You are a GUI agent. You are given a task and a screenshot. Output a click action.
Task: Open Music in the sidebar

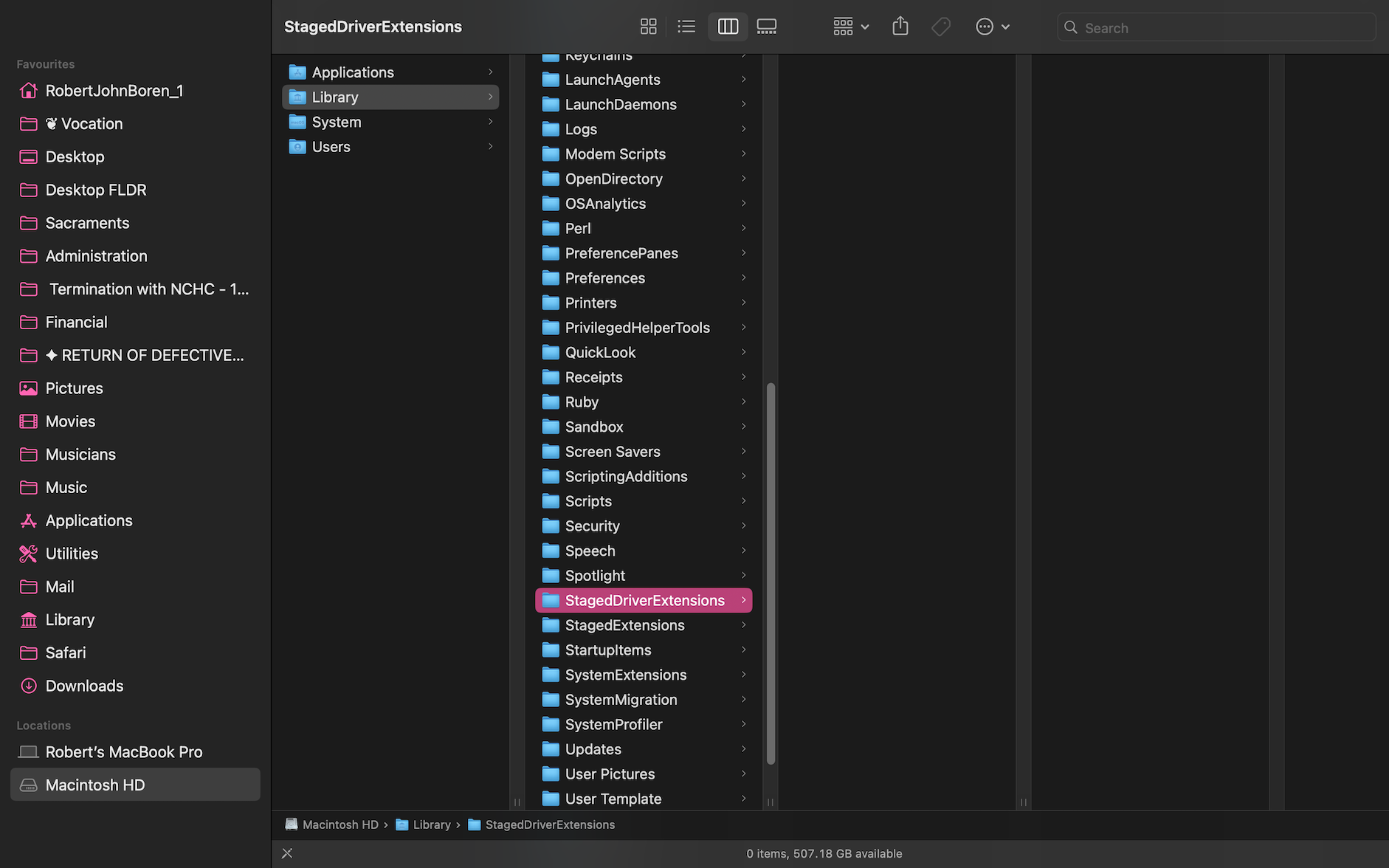tap(135, 487)
